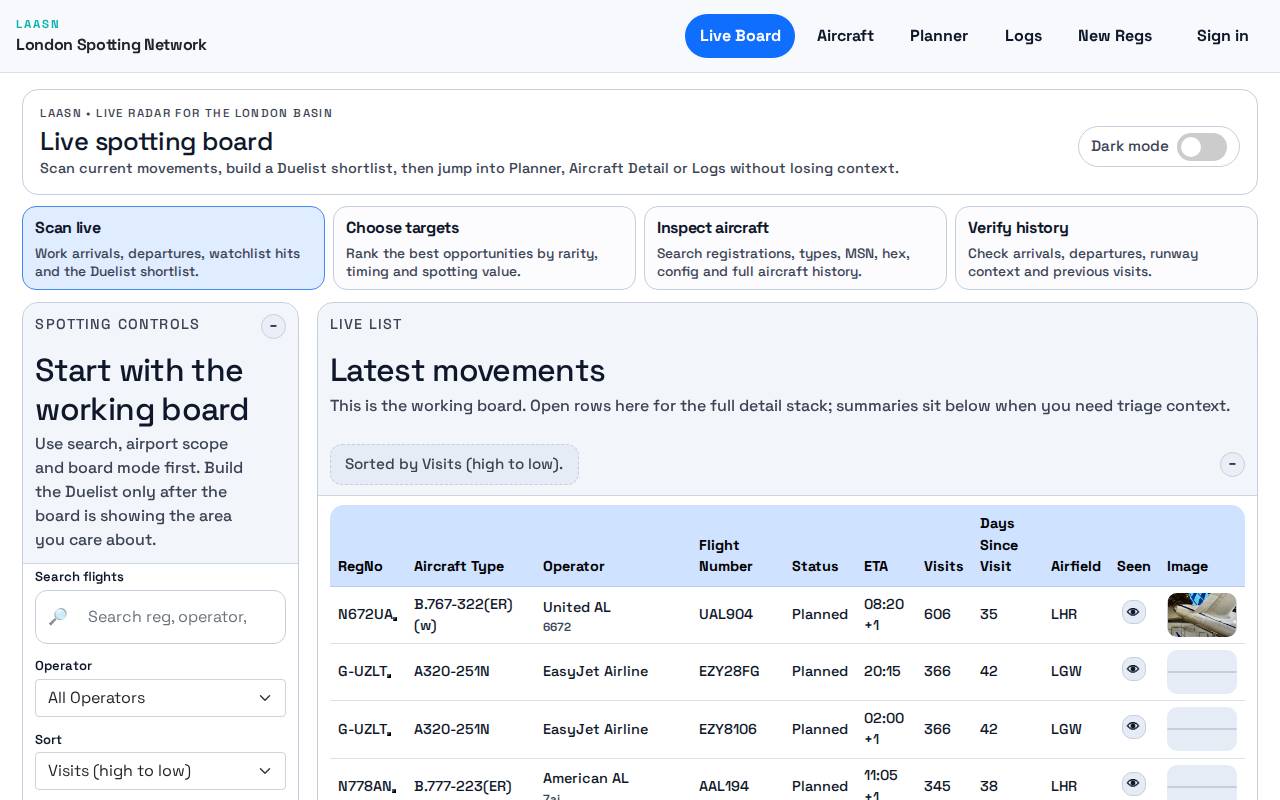
Task: Click the Visits column header
Action: pyautogui.click(x=944, y=567)
